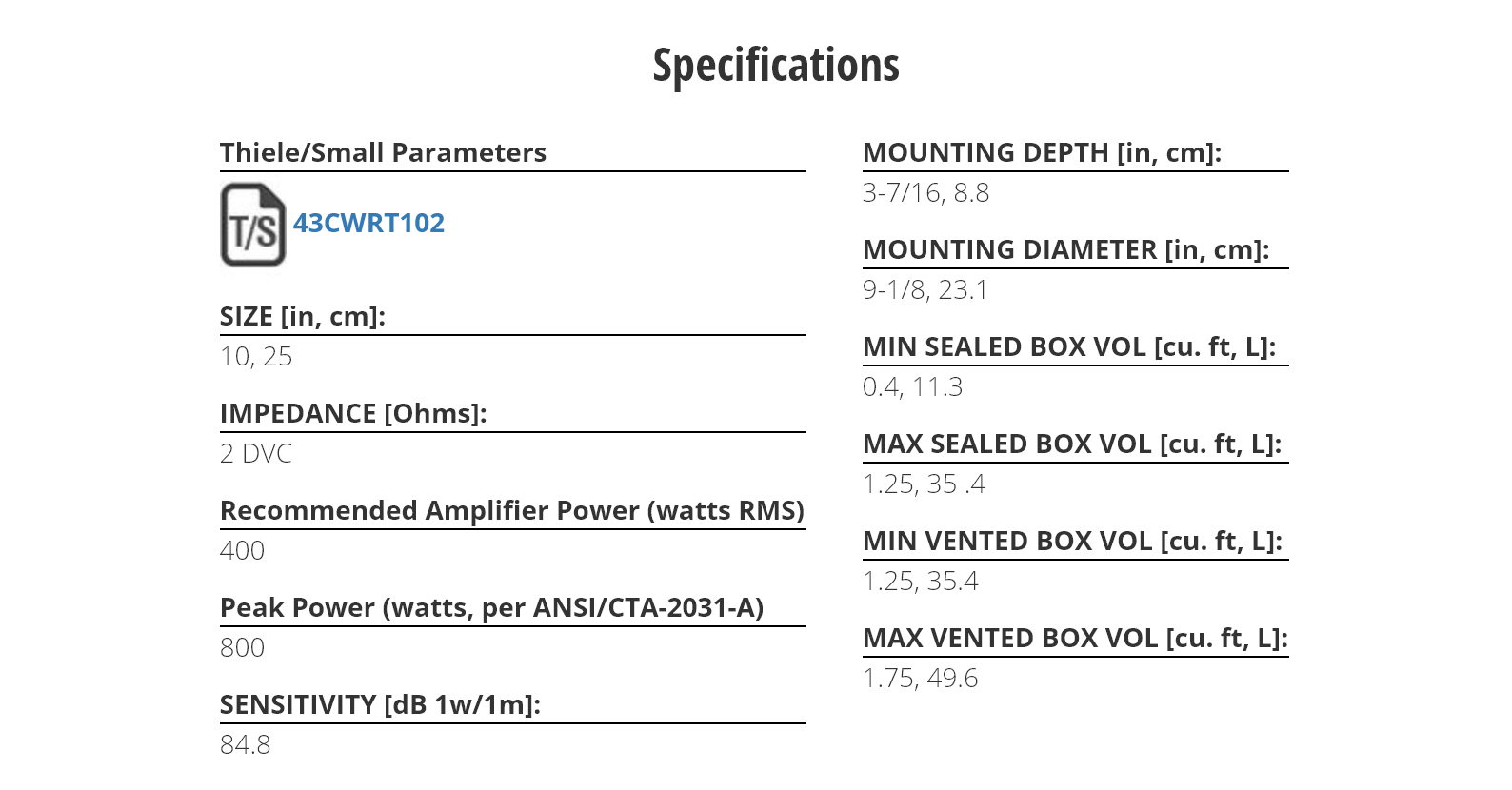The width and height of the screenshot is (1512, 790).
Task: Open the 43CWRT102 parameters link
Action: pos(368,223)
